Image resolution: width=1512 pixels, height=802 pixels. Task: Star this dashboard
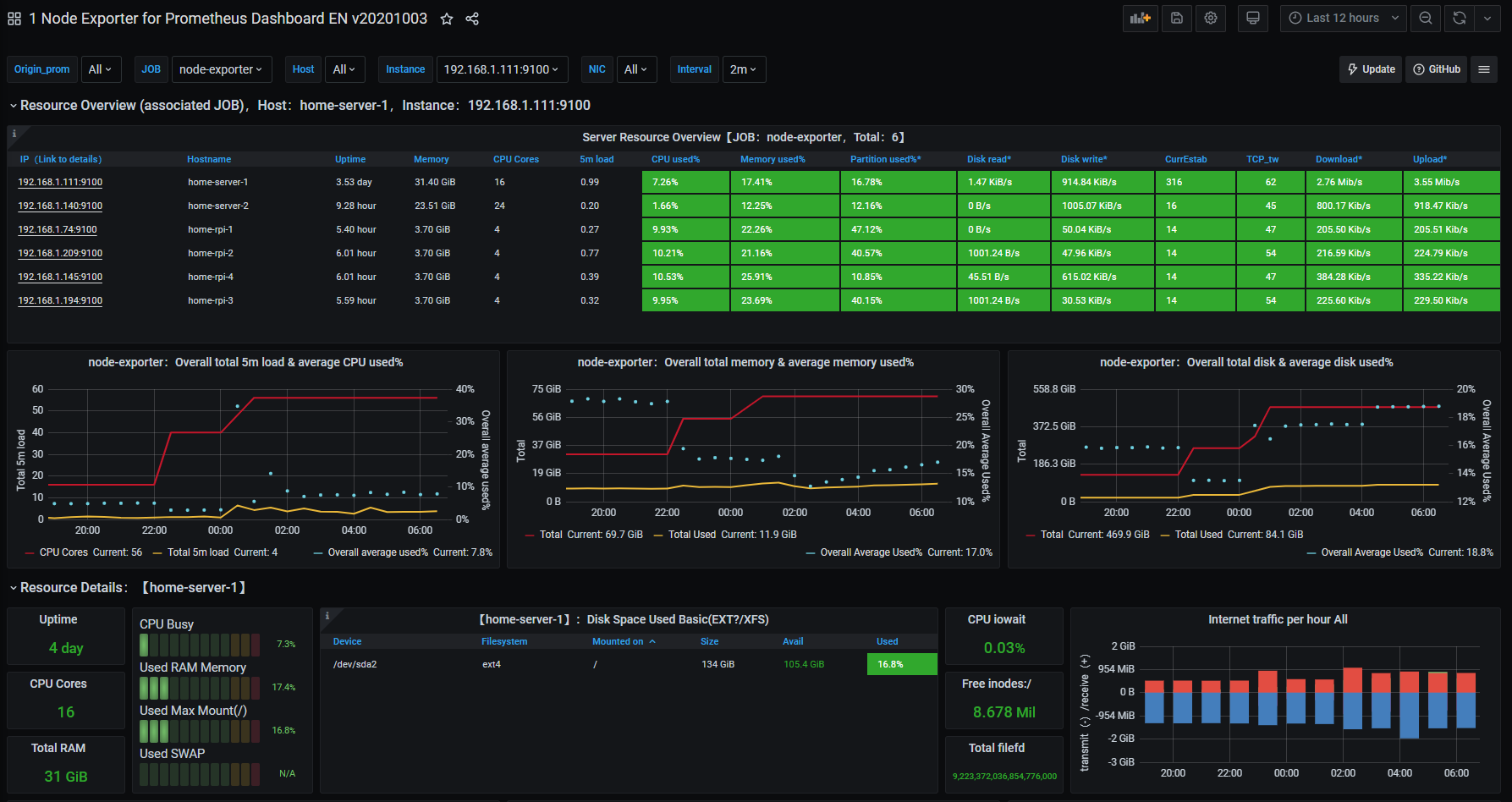click(446, 18)
